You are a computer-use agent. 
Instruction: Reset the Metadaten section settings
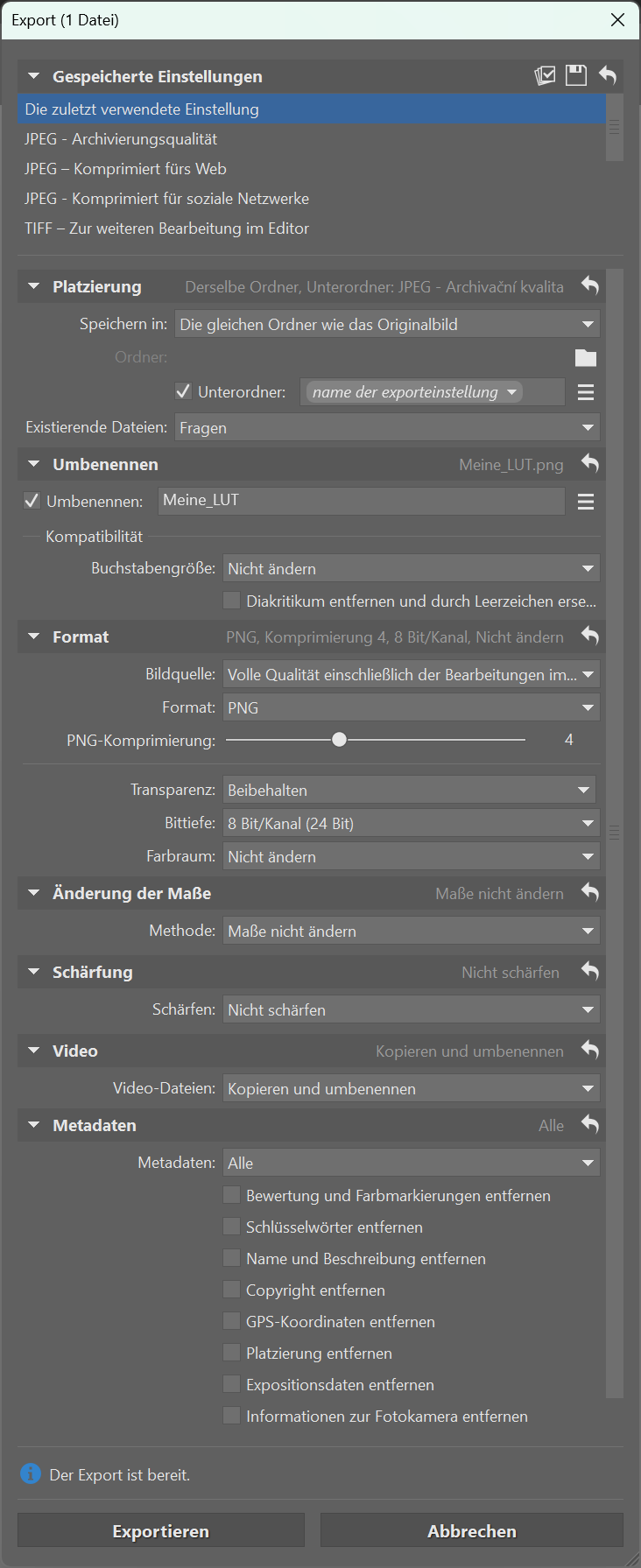[x=590, y=1125]
